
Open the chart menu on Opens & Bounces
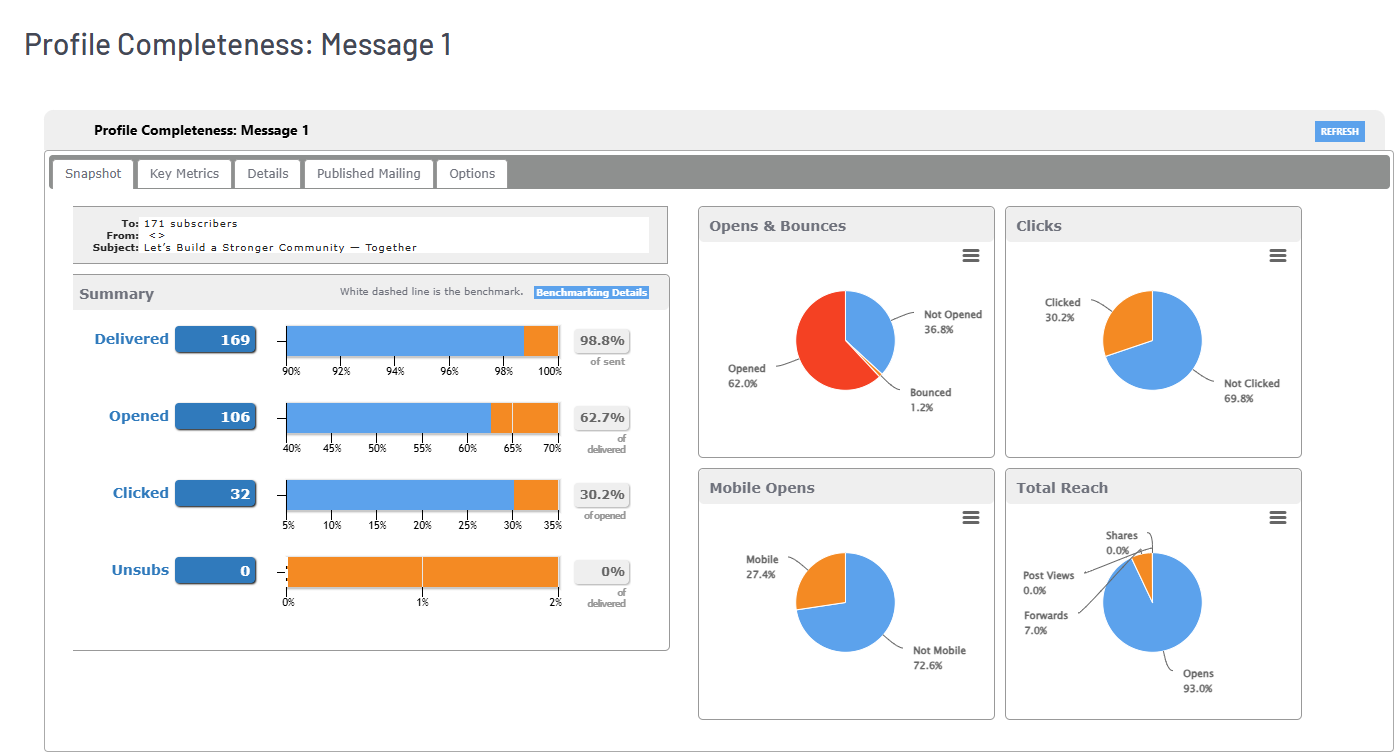[970, 256]
